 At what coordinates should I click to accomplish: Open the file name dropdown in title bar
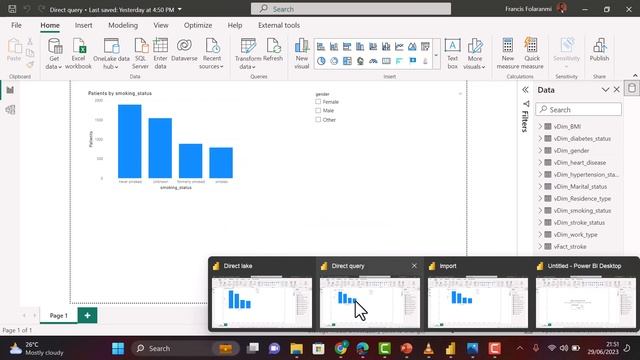(x=180, y=9)
